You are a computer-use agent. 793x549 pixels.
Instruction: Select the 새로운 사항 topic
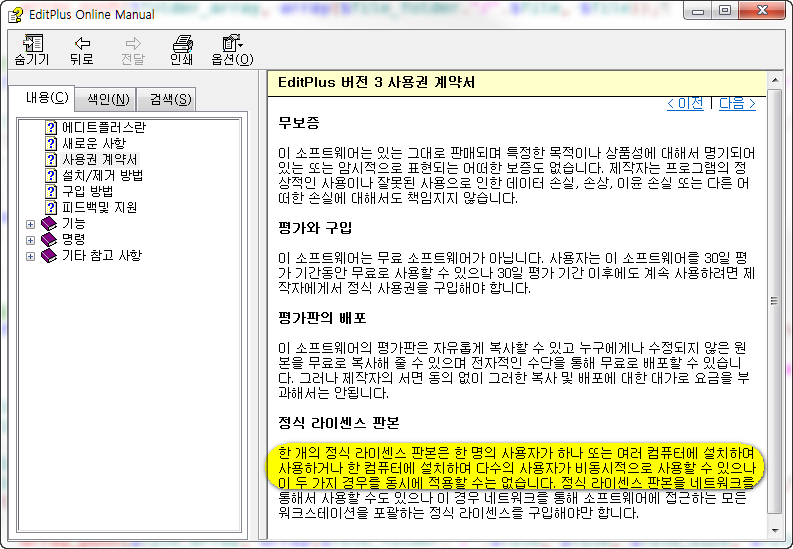pos(94,144)
